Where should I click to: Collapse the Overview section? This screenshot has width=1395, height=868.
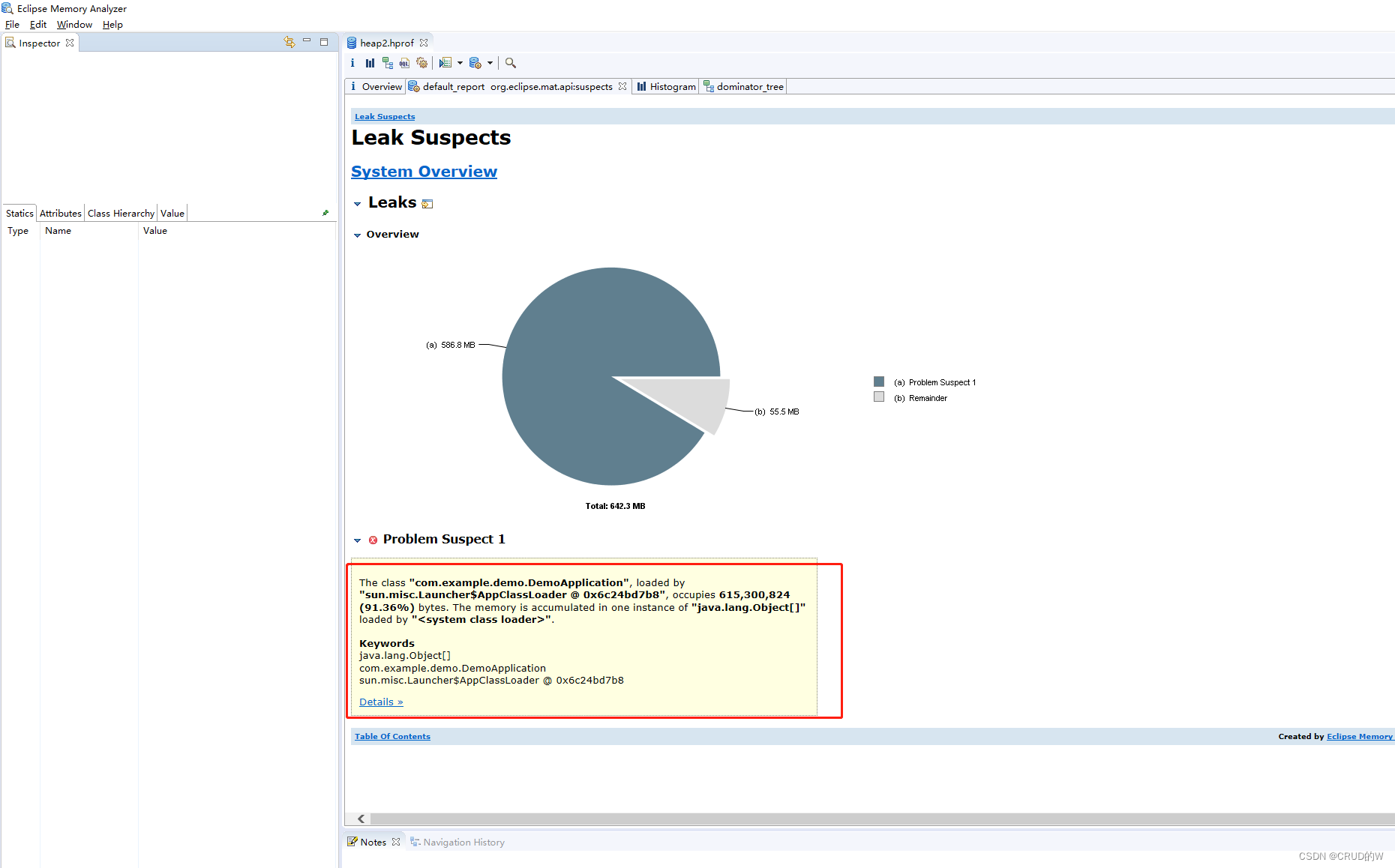358,235
